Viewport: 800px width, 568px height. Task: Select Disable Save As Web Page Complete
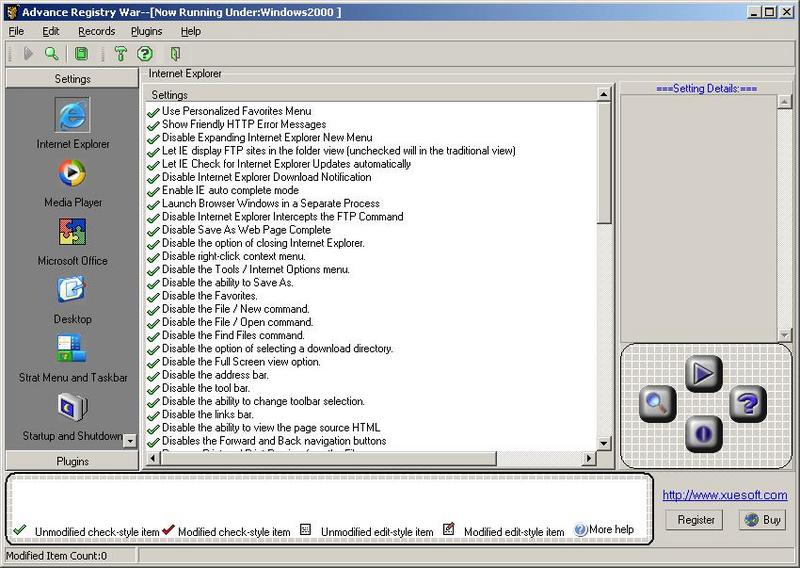pyautogui.click(x=246, y=230)
